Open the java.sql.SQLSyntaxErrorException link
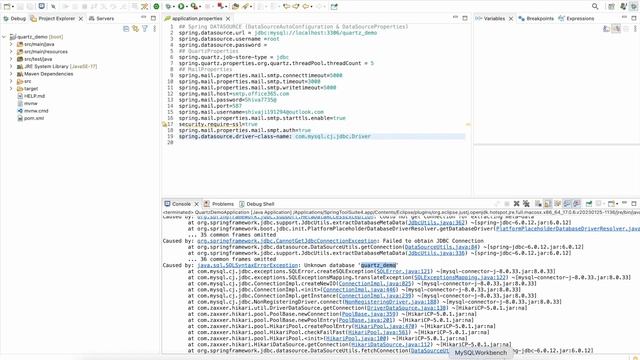 pyautogui.click(x=247, y=265)
